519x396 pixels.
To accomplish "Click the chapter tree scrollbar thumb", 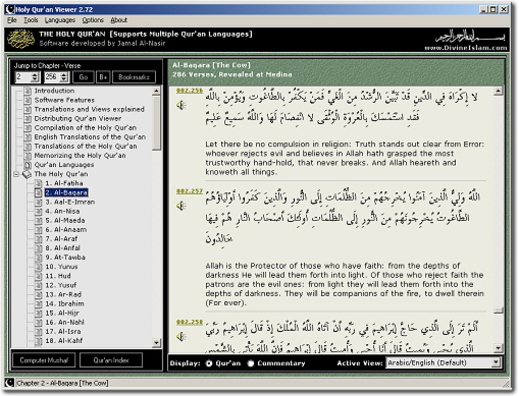I will point(156,123).
